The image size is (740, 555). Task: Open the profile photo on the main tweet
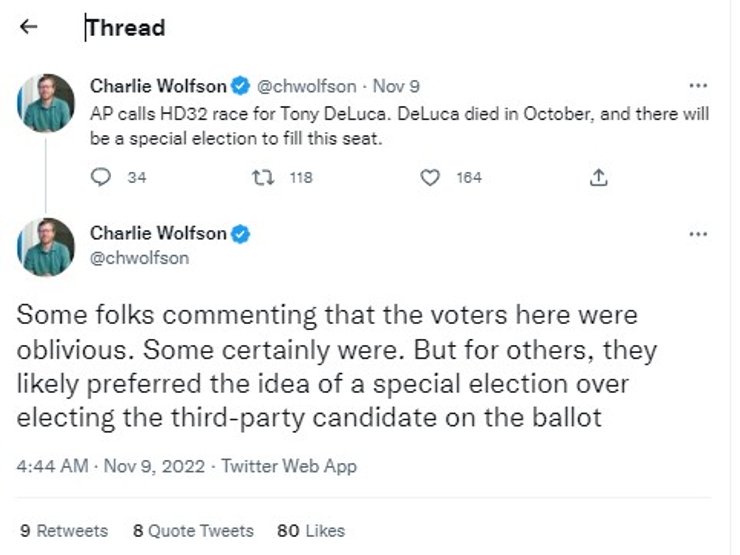[x=47, y=247]
